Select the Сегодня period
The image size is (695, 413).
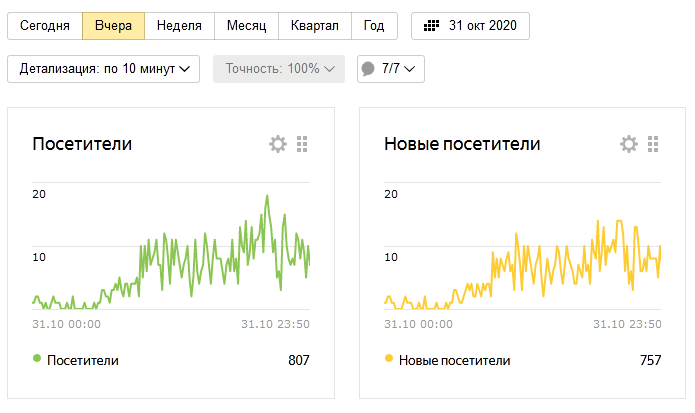click(x=45, y=26)
